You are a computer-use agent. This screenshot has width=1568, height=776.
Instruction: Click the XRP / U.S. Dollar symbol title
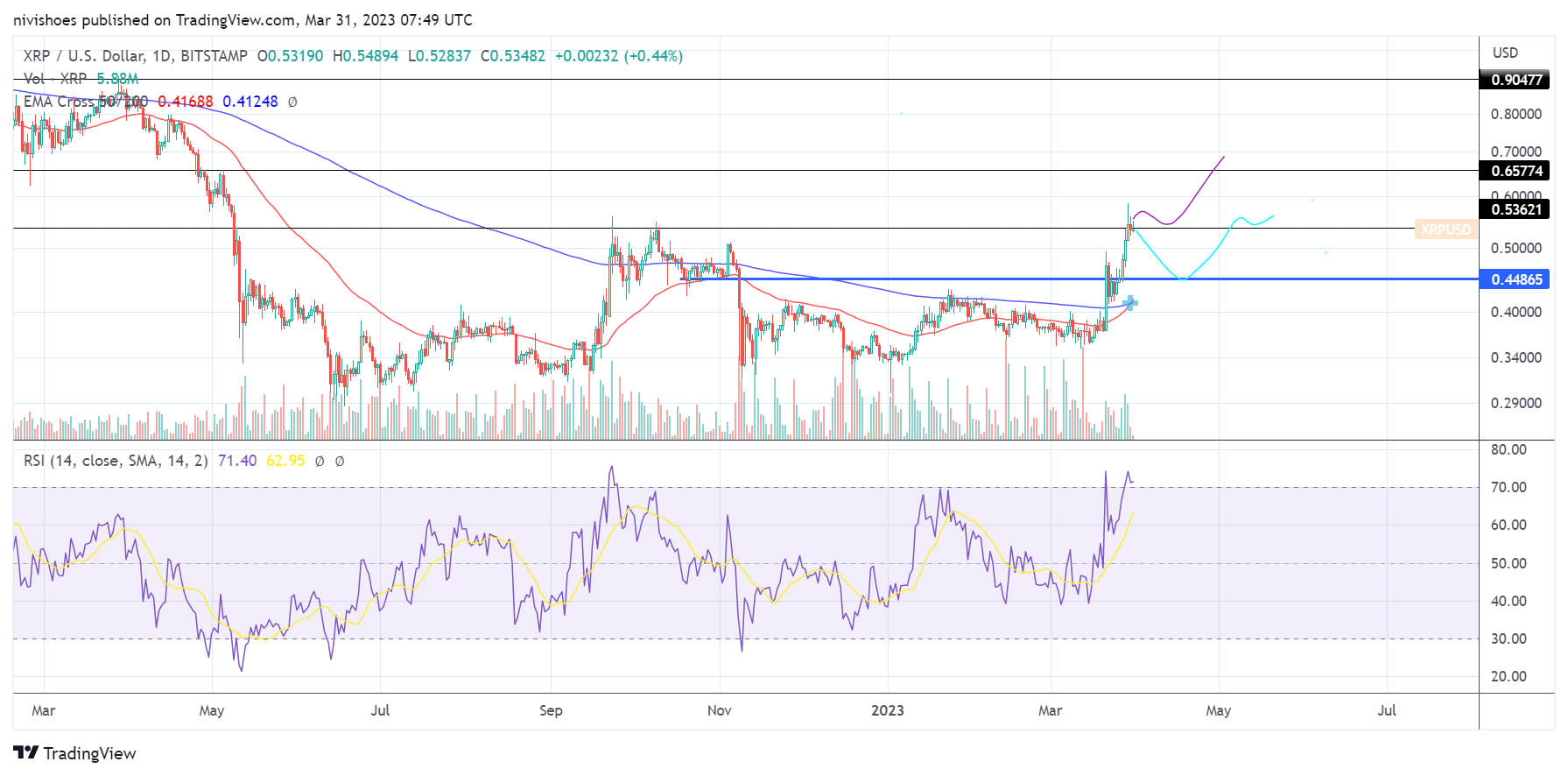click(x=136, y=56)
